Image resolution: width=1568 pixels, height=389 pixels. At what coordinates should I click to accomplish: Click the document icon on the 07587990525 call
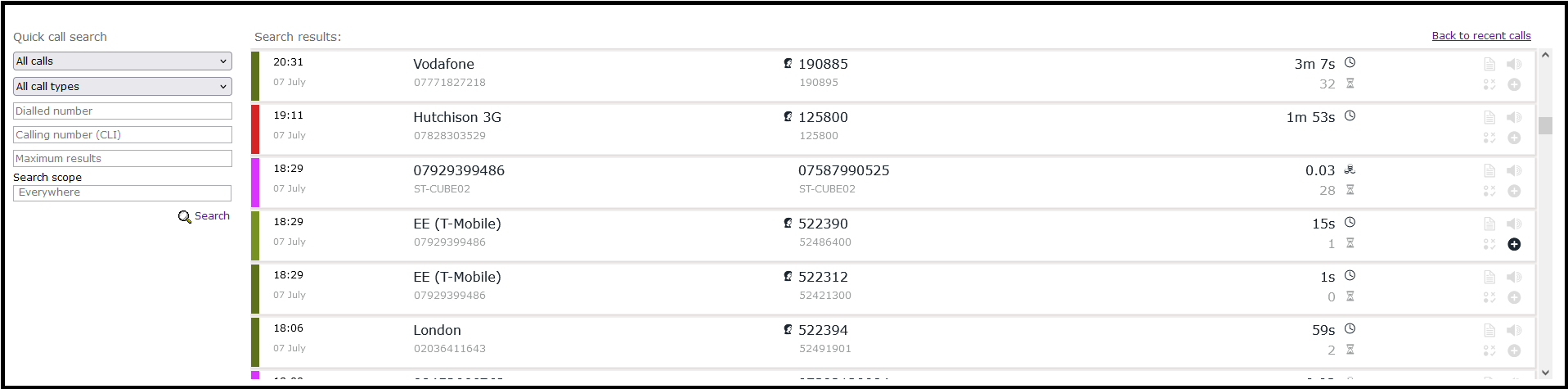(1489, 170)
